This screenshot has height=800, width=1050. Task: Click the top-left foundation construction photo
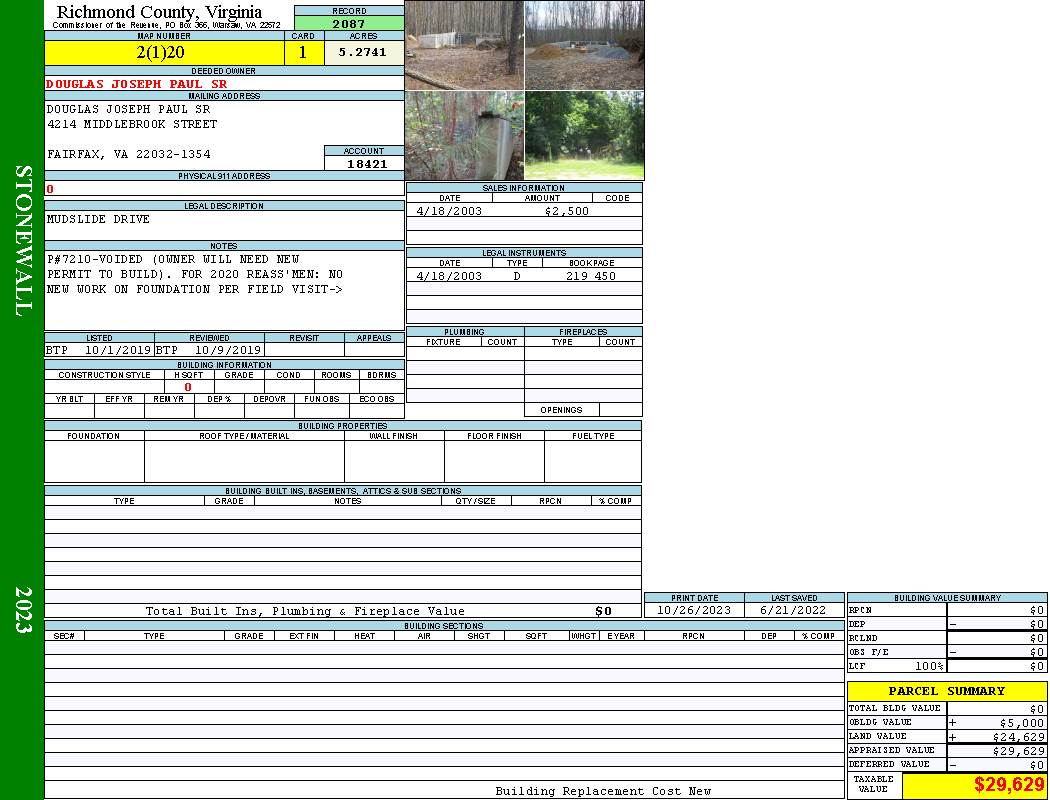click(x=465, y=45)
